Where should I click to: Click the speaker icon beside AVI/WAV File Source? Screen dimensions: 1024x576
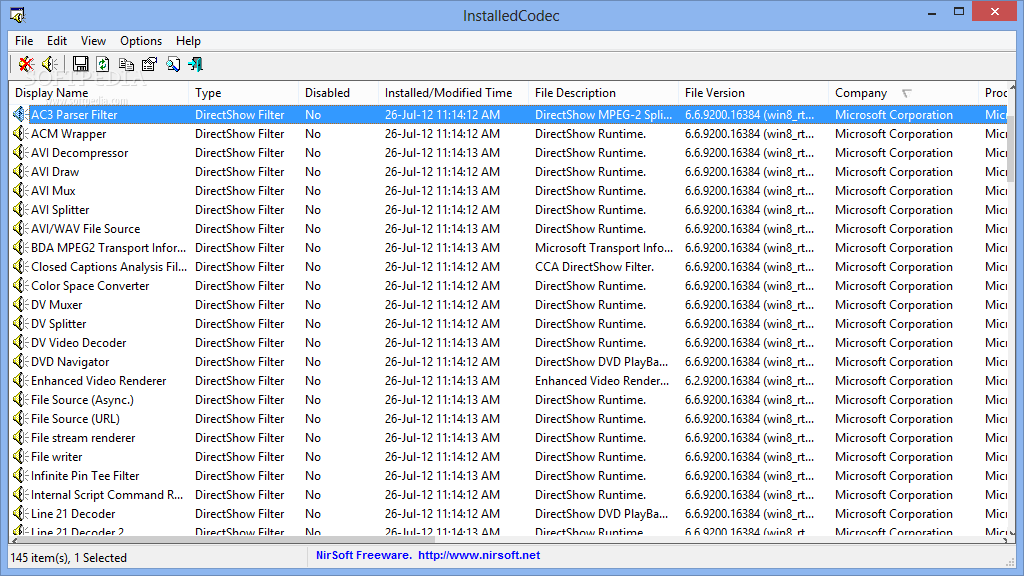[x=20, y=228]
